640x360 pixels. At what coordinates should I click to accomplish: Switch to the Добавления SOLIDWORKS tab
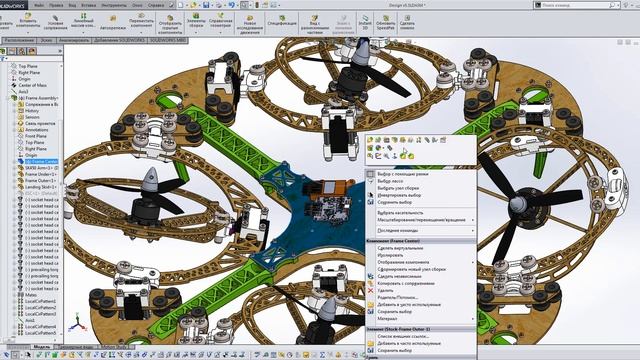(x=119, y=40)
